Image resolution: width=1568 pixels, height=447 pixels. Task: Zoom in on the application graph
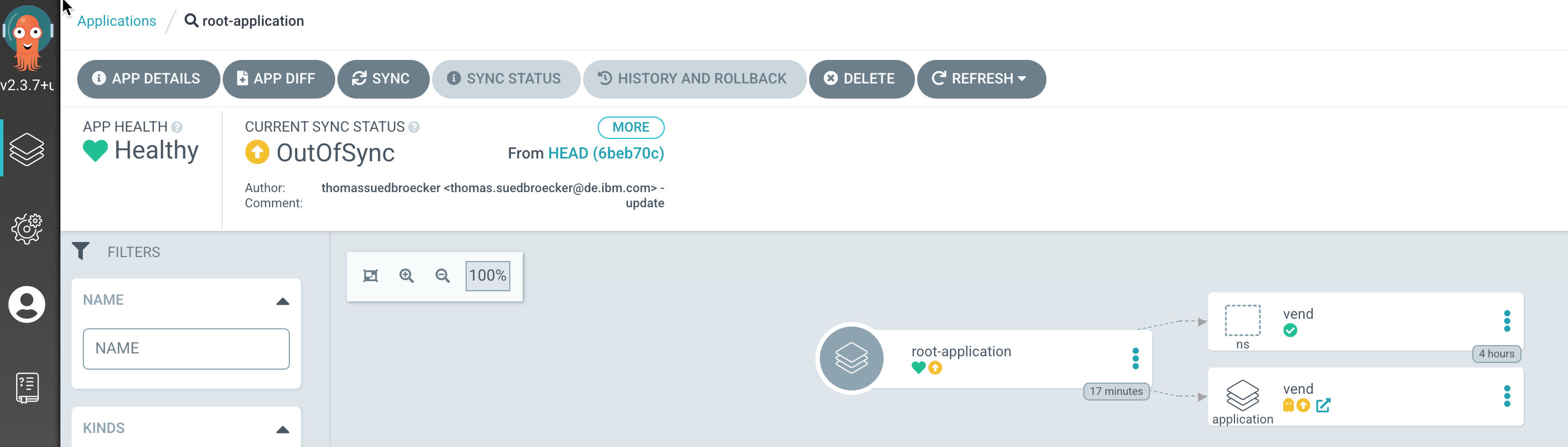tap(407, 275)
